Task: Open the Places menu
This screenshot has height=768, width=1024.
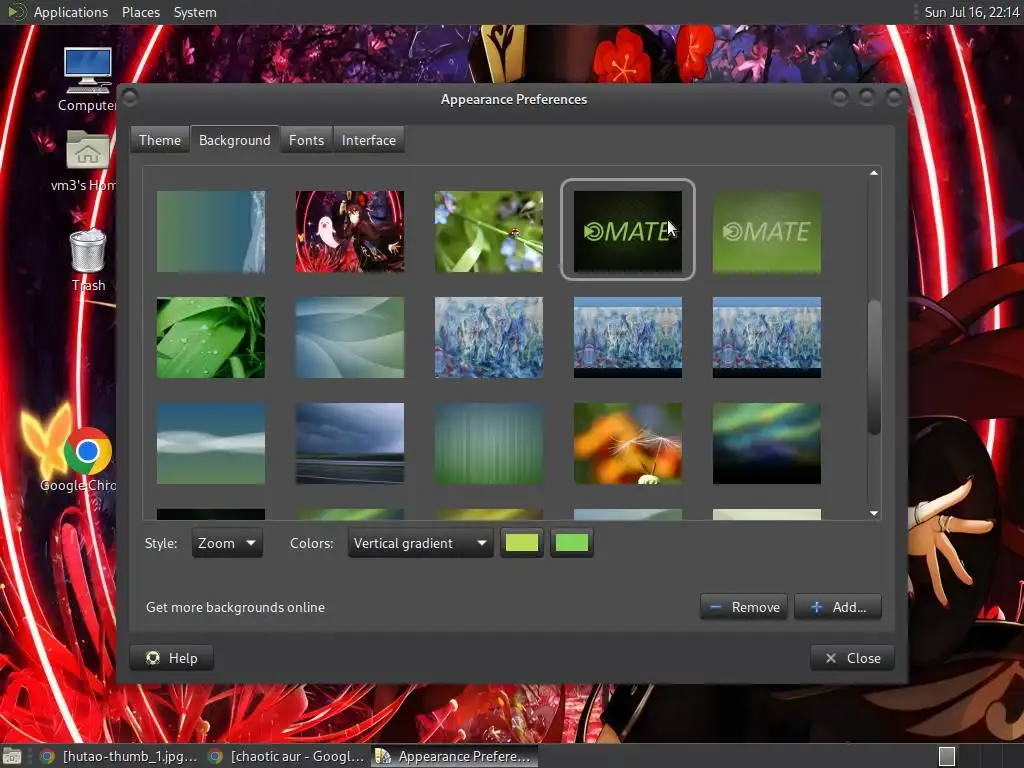Action: 140,12
